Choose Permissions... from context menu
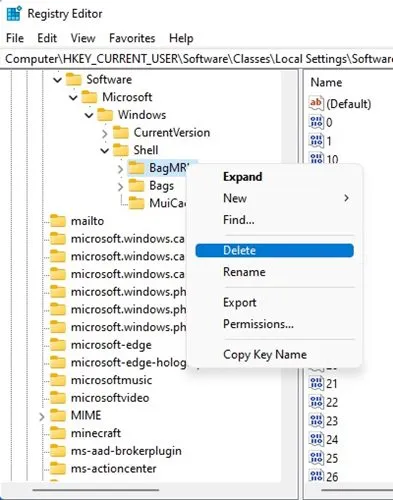Screen dimensions: 393x500 258,324
